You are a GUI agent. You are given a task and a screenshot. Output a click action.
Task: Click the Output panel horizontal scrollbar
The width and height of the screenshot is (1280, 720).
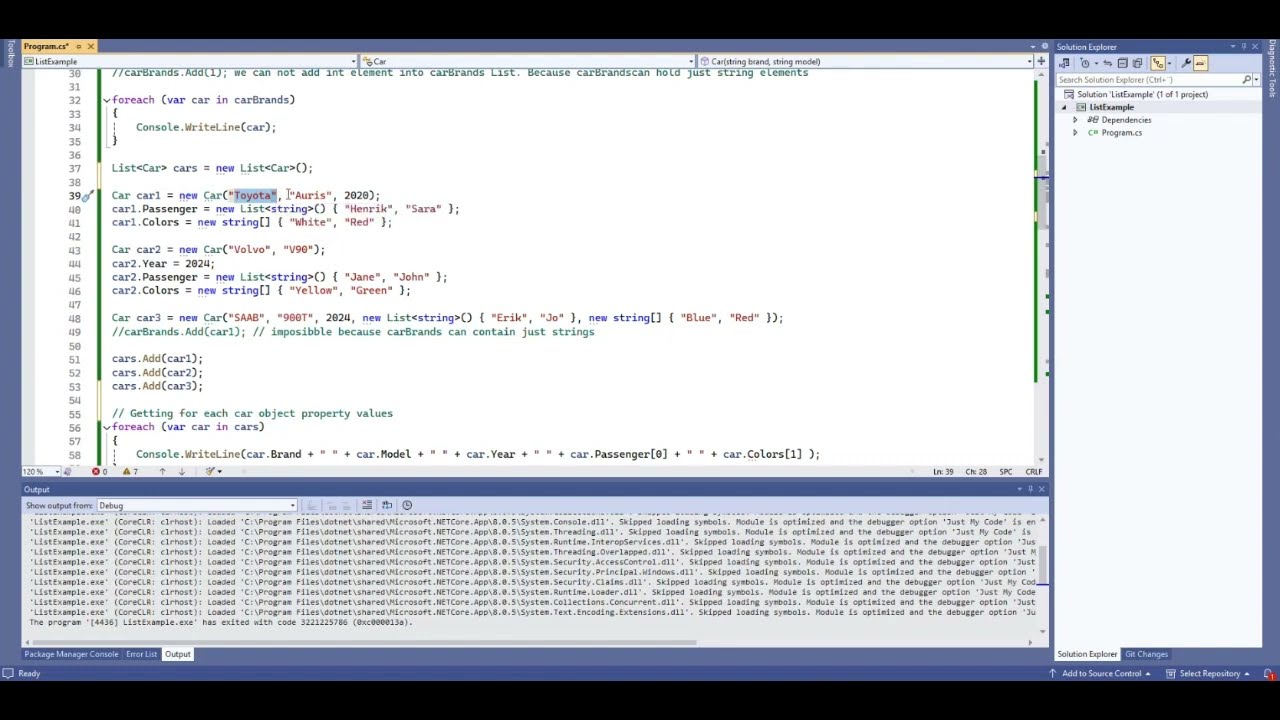point(360,643)
